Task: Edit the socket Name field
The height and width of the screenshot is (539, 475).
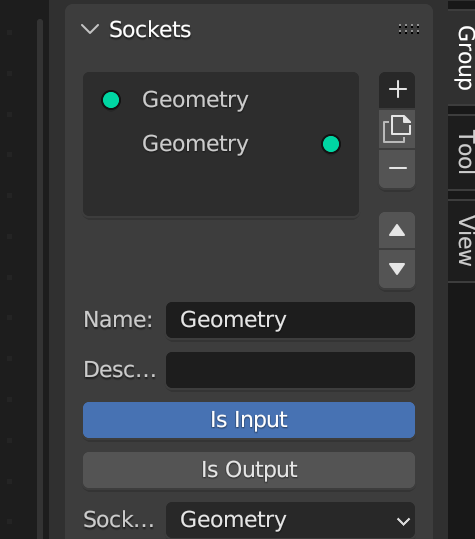Action: [290, 320]
